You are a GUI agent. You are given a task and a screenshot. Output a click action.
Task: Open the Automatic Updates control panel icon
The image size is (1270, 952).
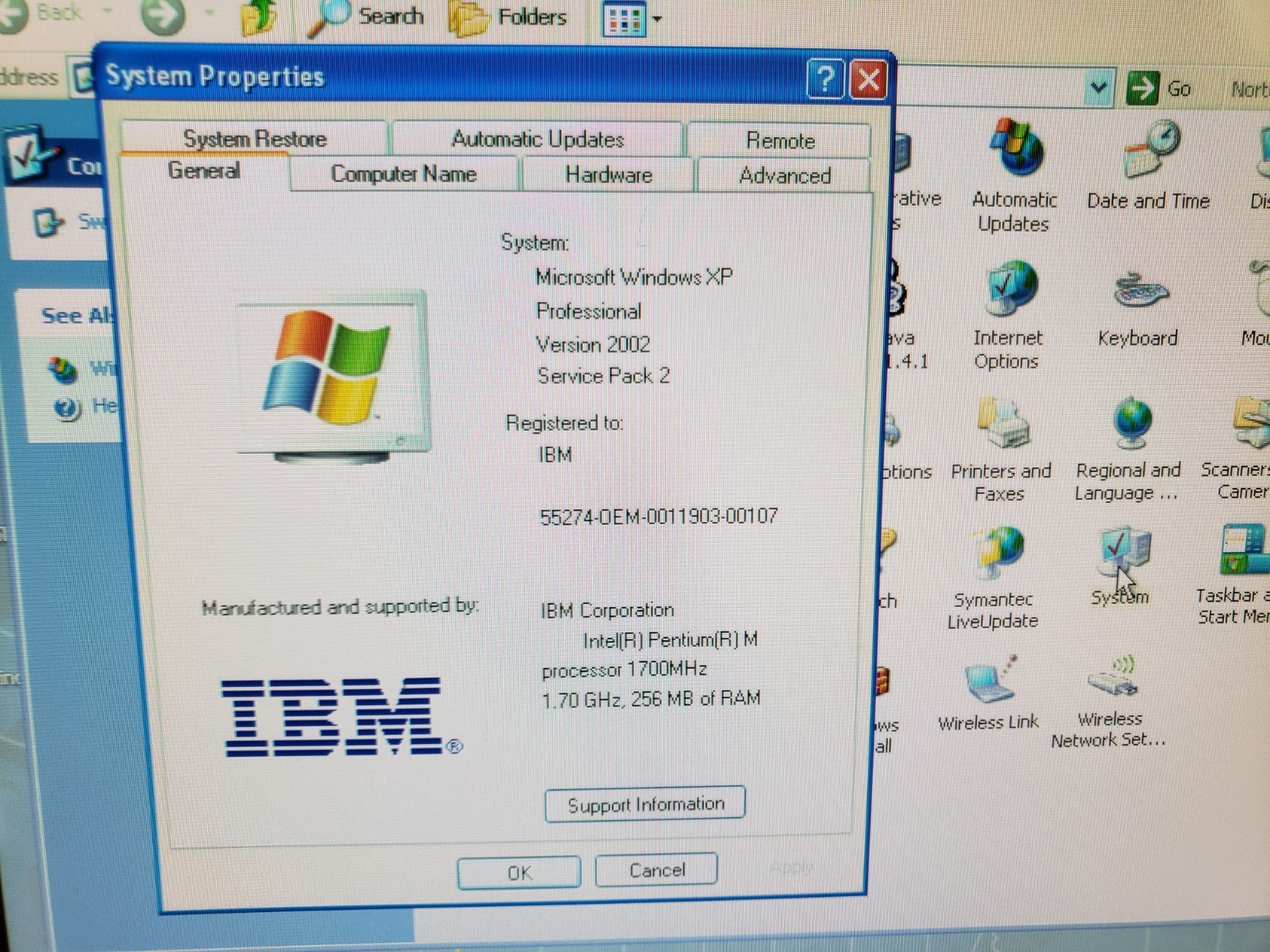[1014, 176]
